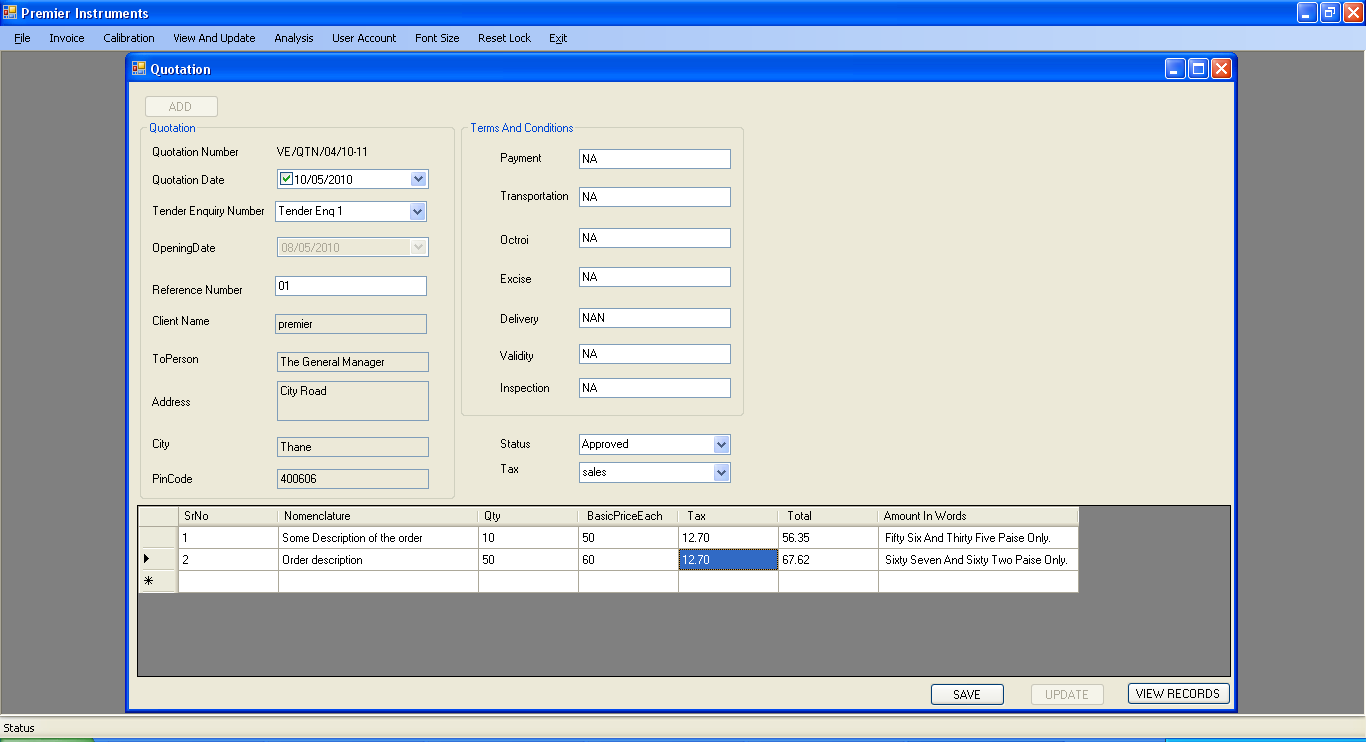Open the Font Size menu
This screenshot has height=742, width=1366.
click(437, 38)
